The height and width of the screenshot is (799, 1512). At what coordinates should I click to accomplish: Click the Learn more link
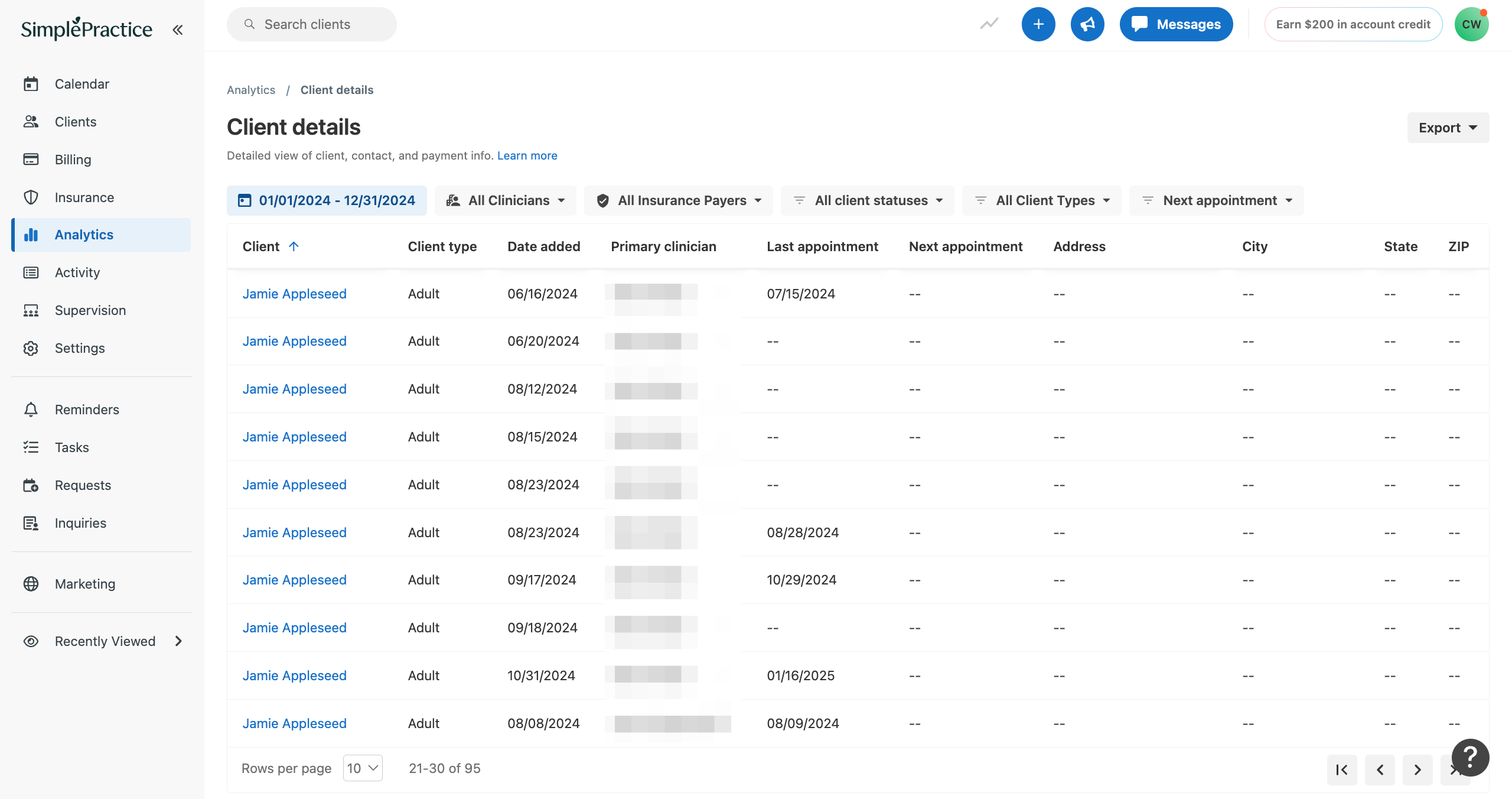coord(527,155)
